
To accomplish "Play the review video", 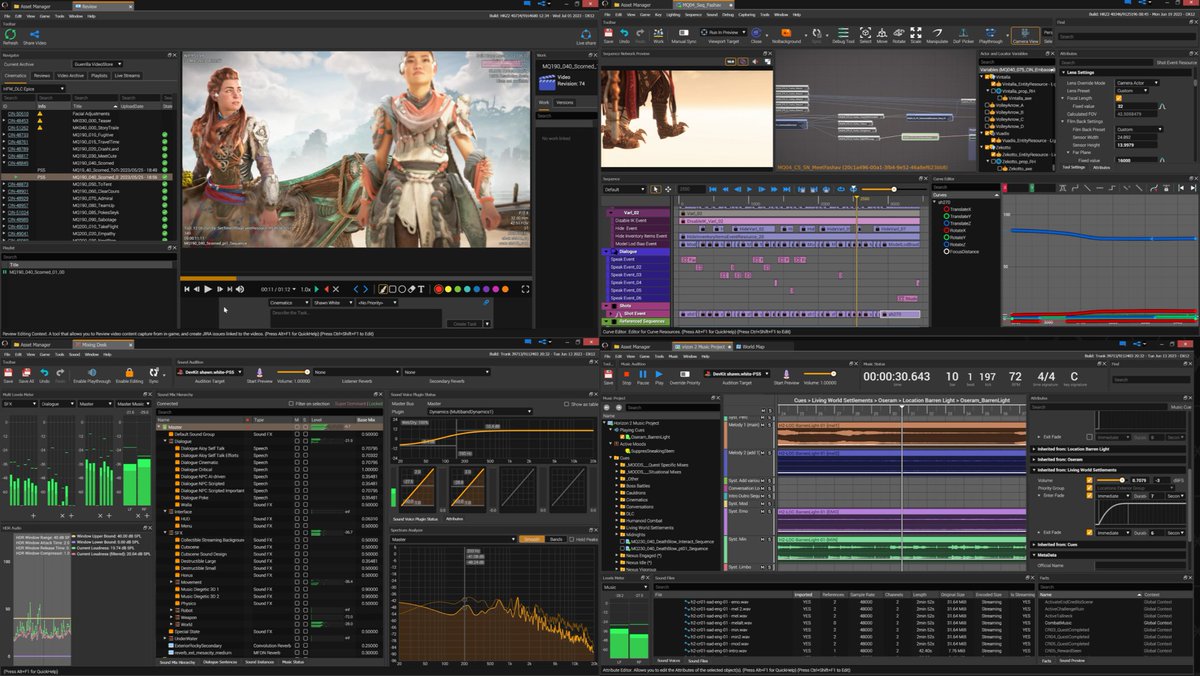I will point(208,289).
